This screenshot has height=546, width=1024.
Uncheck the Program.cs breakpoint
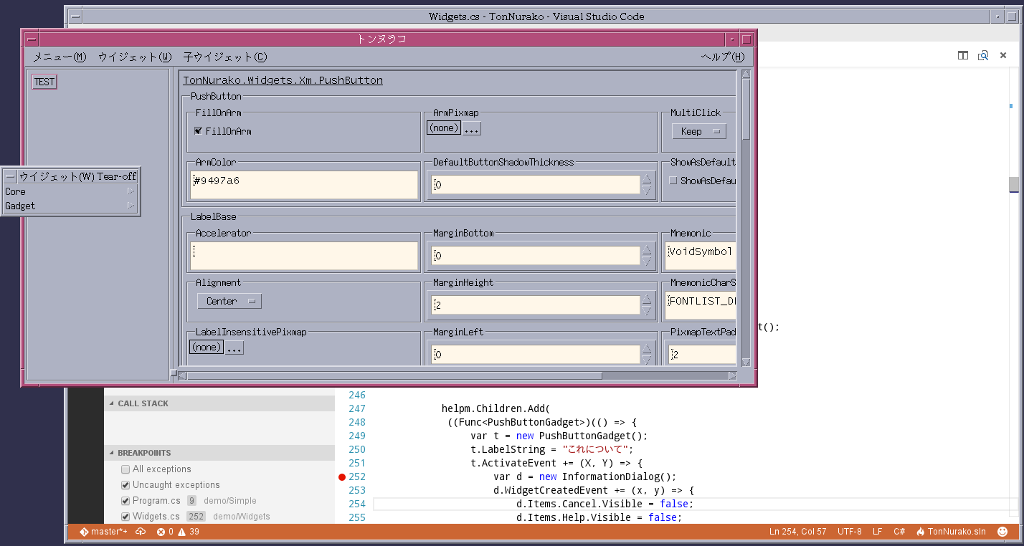pos(125,501)
